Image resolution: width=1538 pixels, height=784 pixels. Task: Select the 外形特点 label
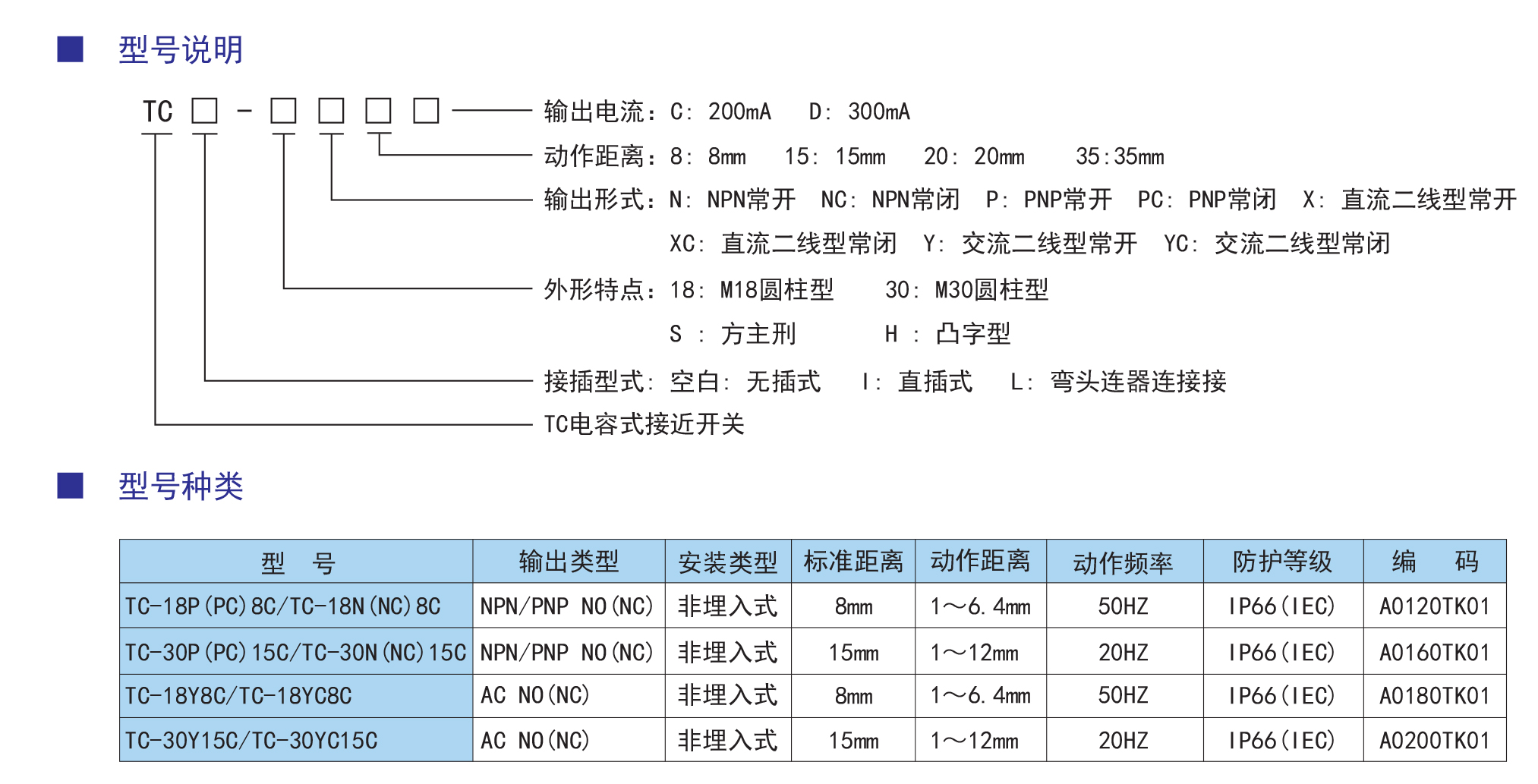[x=600, y=290]
